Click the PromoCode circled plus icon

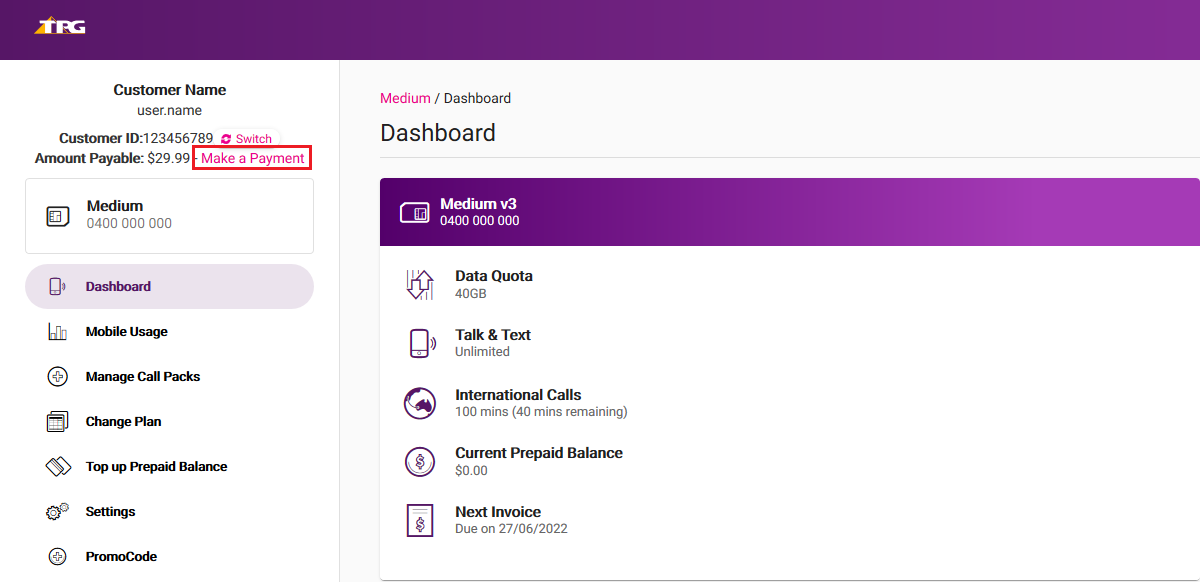click(57, 556)
